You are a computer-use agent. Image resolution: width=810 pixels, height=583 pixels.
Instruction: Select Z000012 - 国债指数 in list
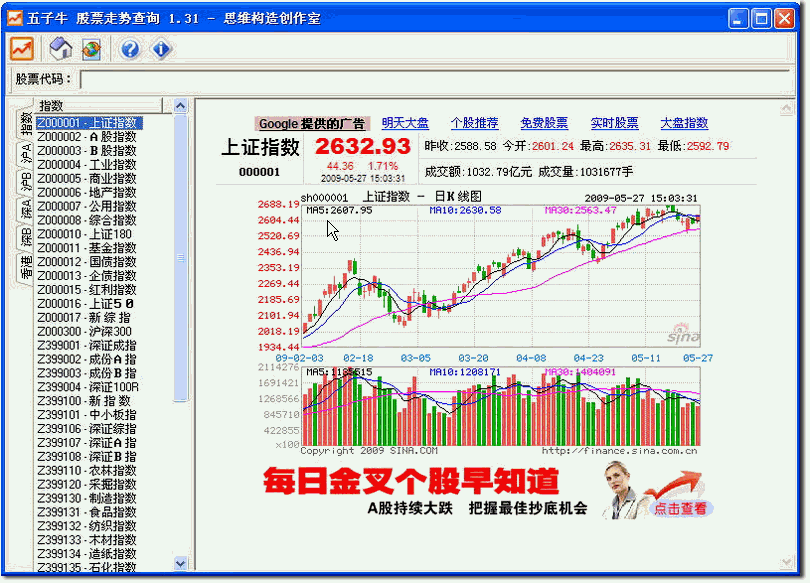tap(87, 262)
